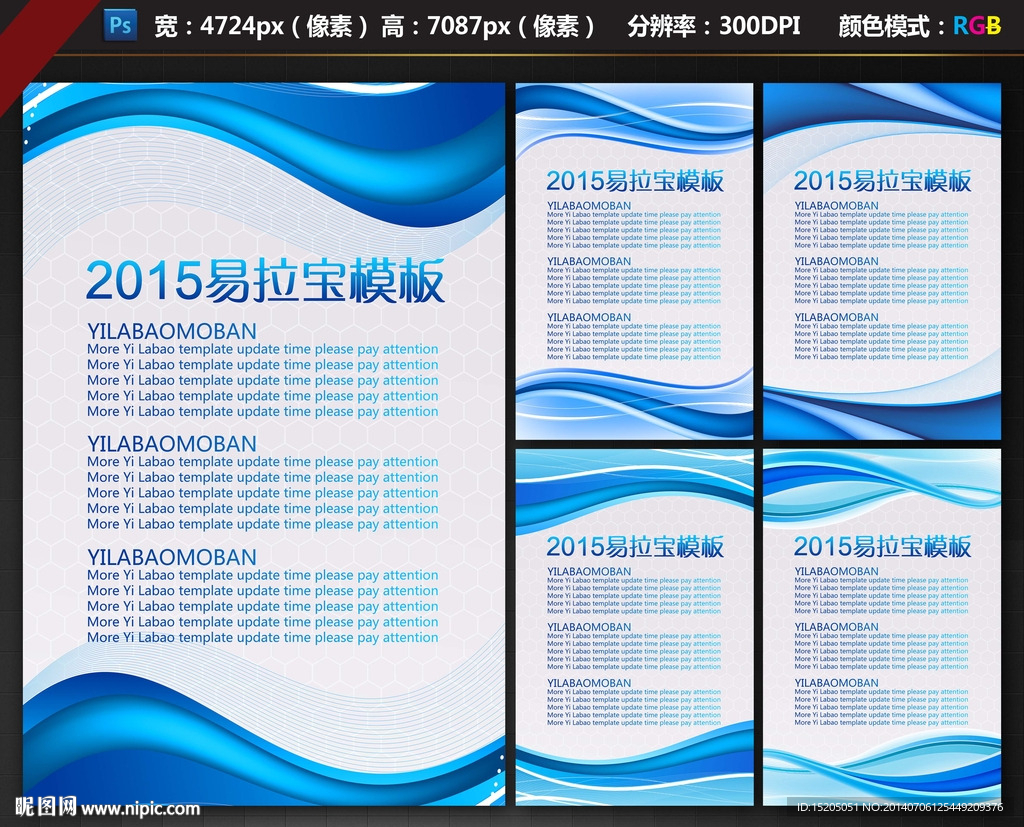Click the 2015易拉宝模板 title in bottom-middle thumbnail
The height and width of the screenshot is (827, 1024).
pos(634,547)
